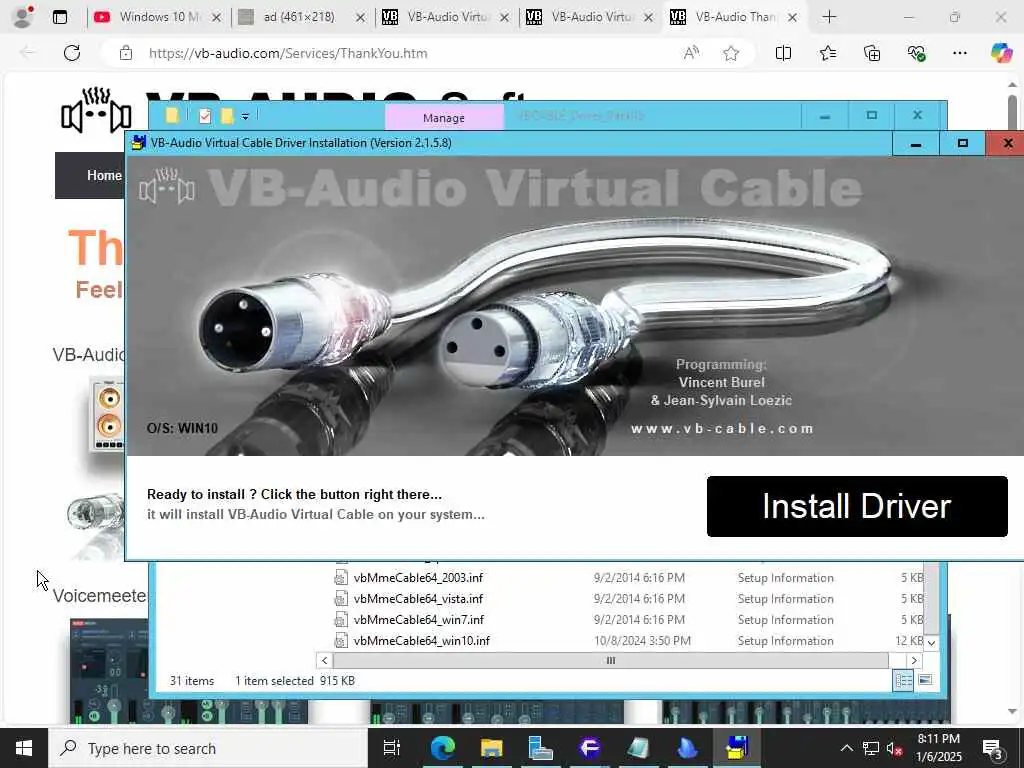The width and height of the screenshot is (1024, 768).
Task: Open the notification center icon
Action: click(x=992, y=748)
